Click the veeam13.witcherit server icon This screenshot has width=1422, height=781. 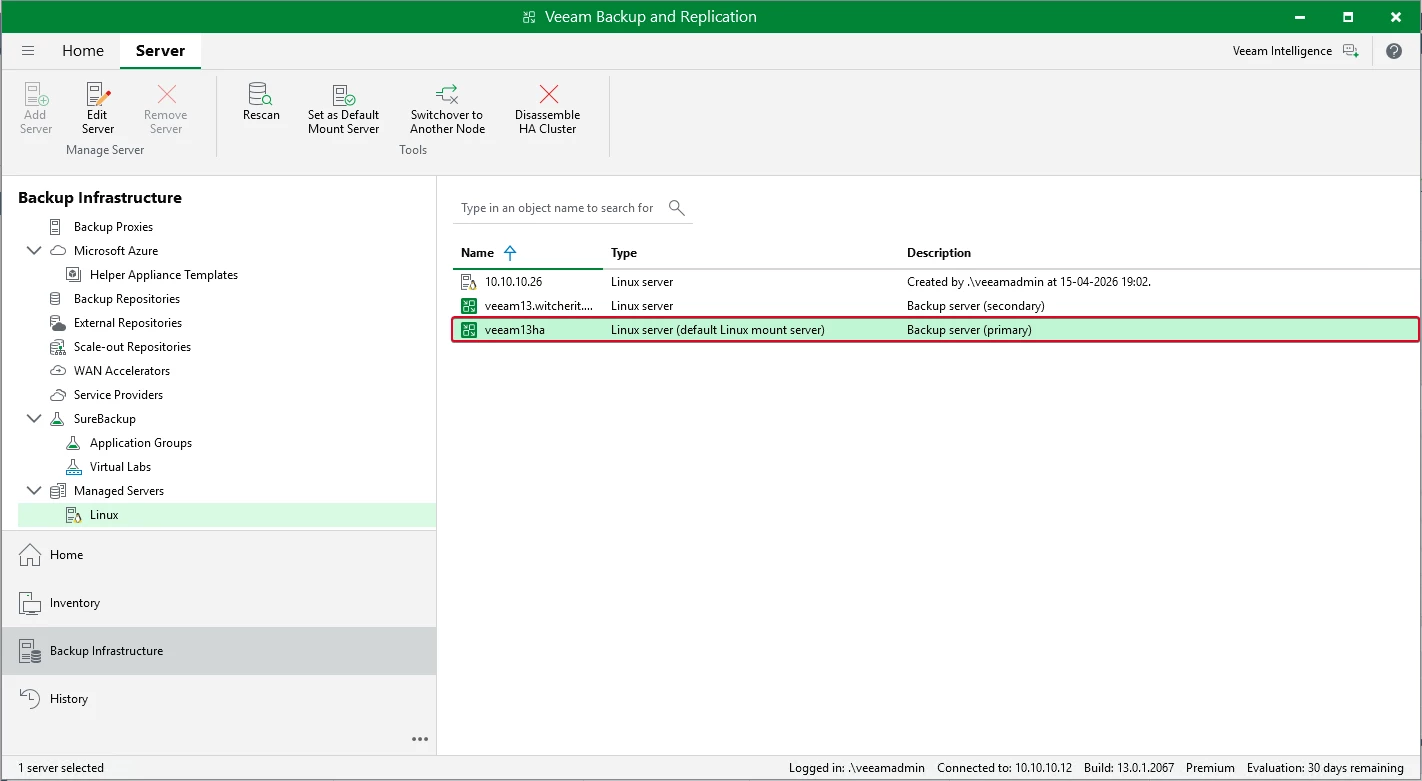point(468,306)
